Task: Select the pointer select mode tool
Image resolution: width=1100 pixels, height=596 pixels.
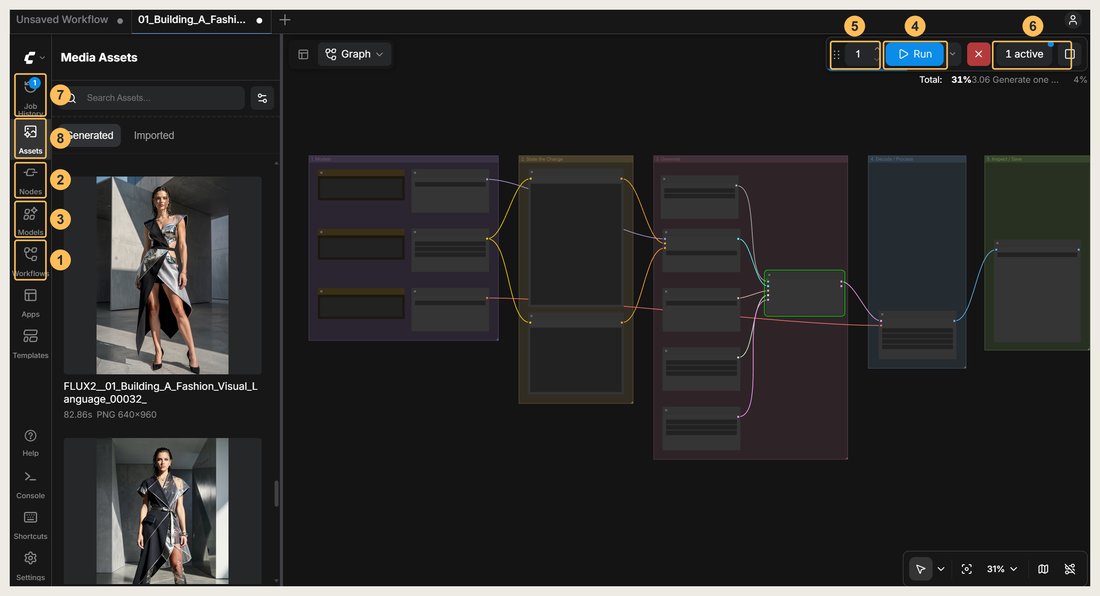Action: [920, 569]
